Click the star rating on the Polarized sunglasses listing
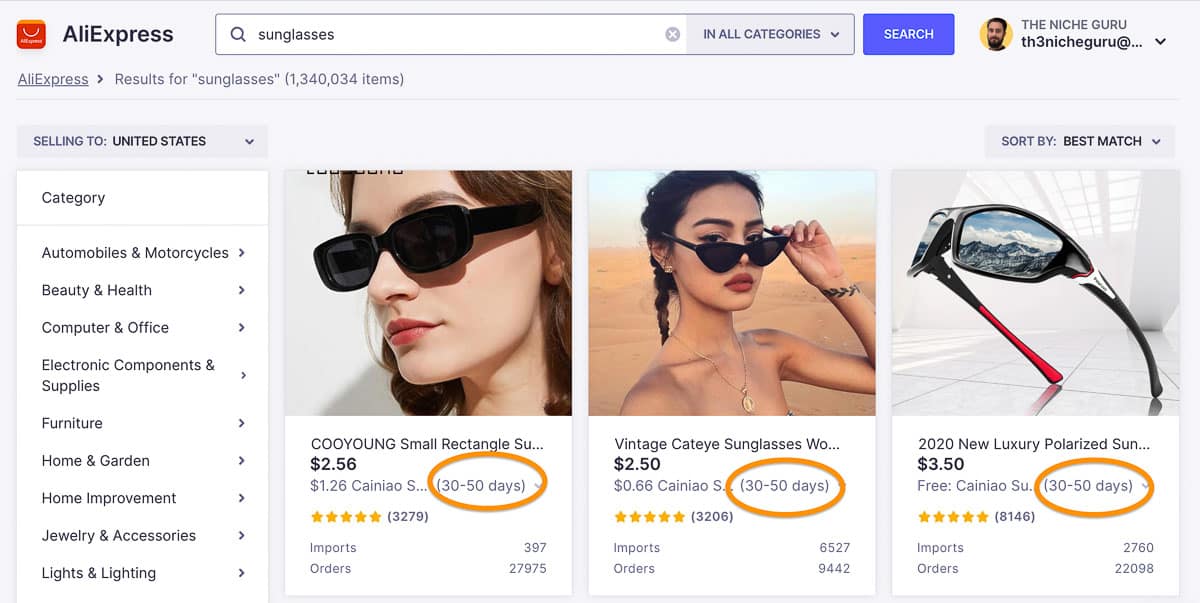 (x=953, y=516)
